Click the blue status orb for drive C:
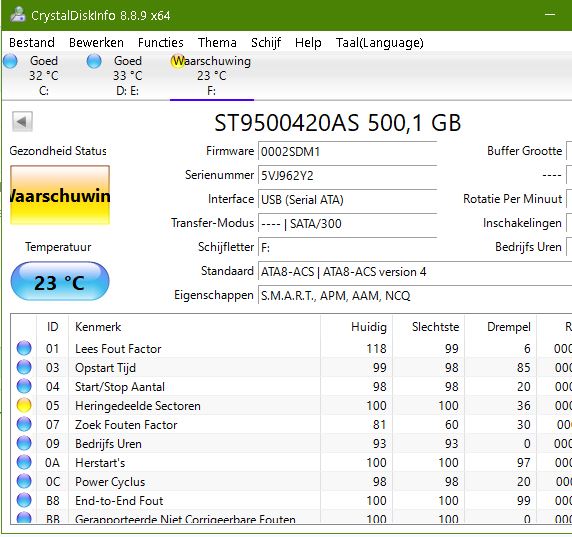The height and width of the screenshot is (537, 572). pyautogui.click(x=10, y=61)
